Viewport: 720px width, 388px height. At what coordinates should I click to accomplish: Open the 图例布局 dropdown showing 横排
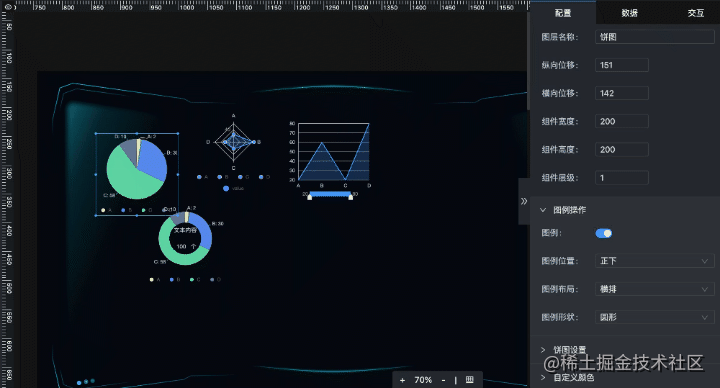tap(654, 289)
